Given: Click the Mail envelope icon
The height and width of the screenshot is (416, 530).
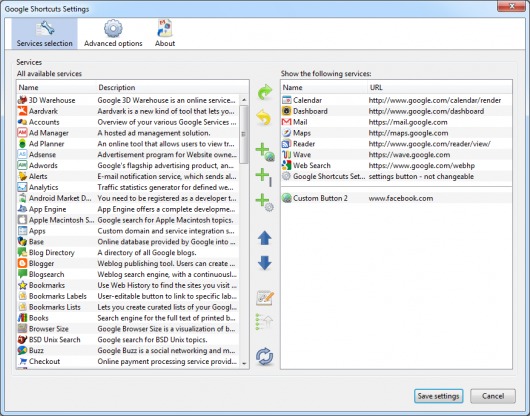Looking at the screenshot, I should coord(286,122).
